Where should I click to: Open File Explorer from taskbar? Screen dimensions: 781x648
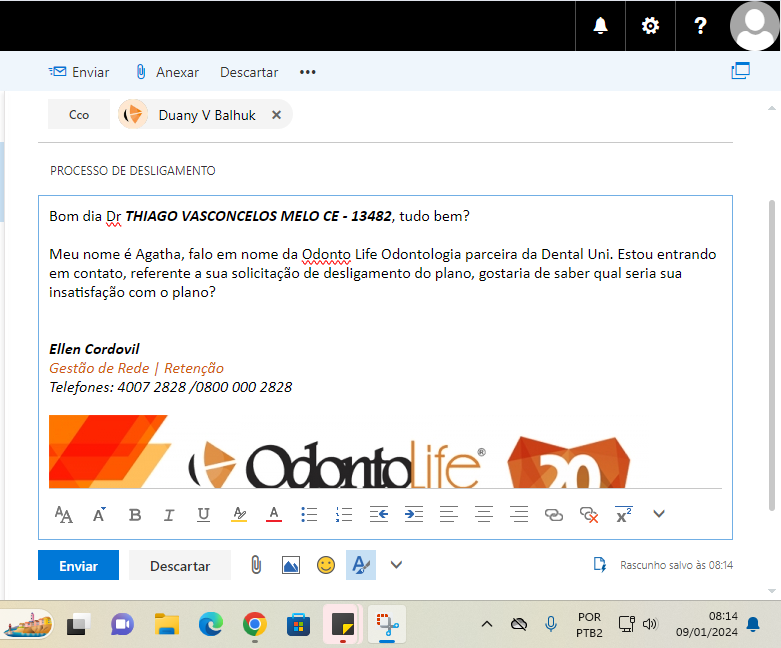point(167,625)
